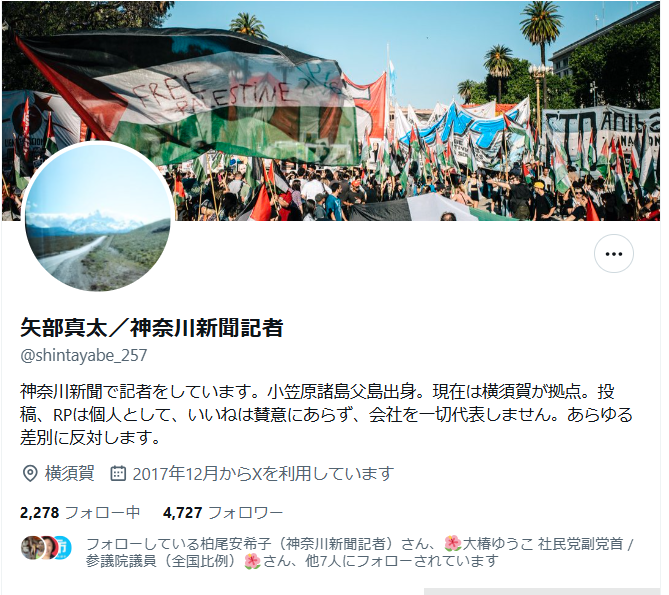The height and width of the screenshot is (595, 669).
Task: Click the middle mutual follower avatar
Action: click(48, 548)
